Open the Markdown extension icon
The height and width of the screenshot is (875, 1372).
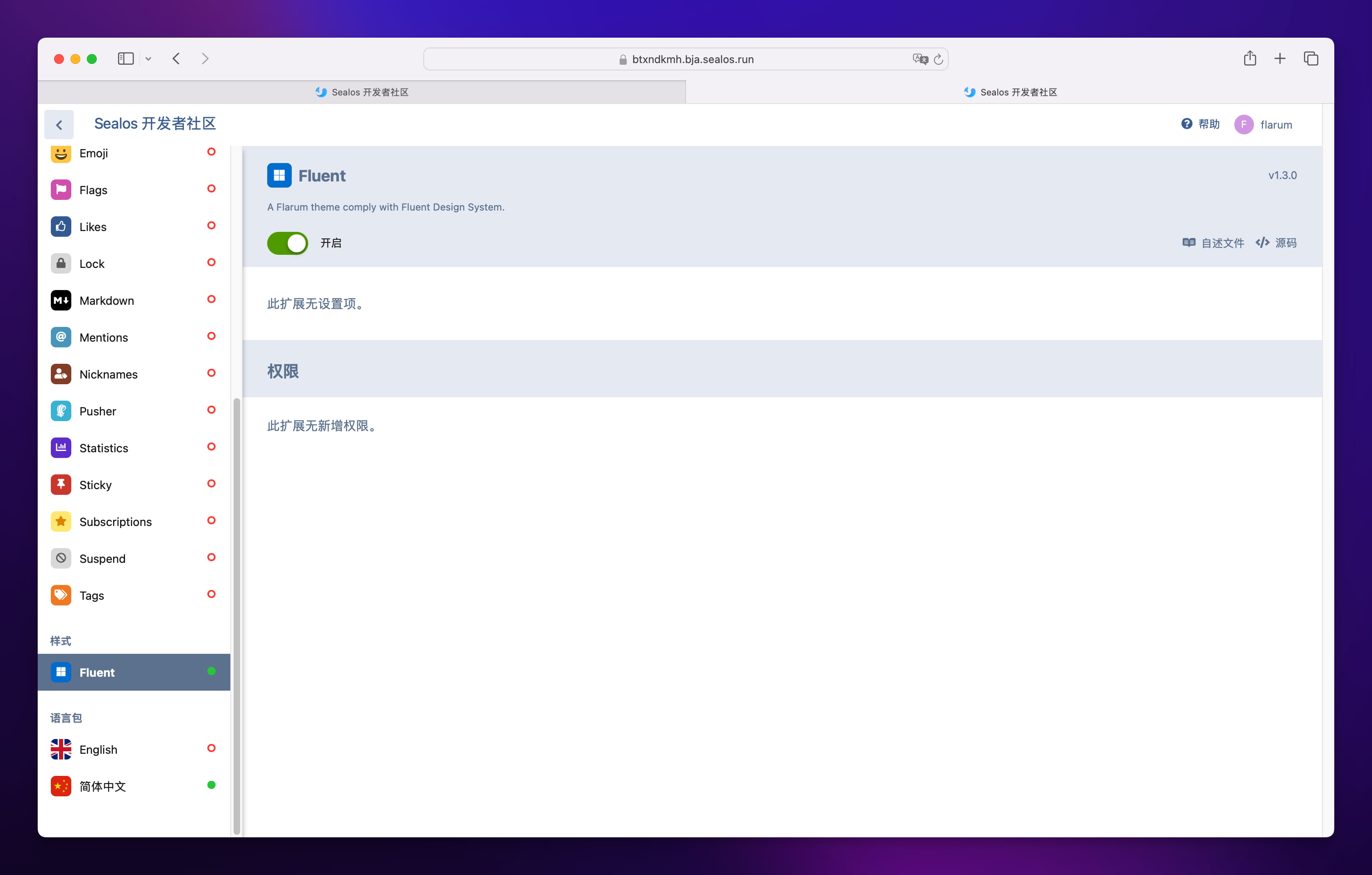click(x=61, y=300)
